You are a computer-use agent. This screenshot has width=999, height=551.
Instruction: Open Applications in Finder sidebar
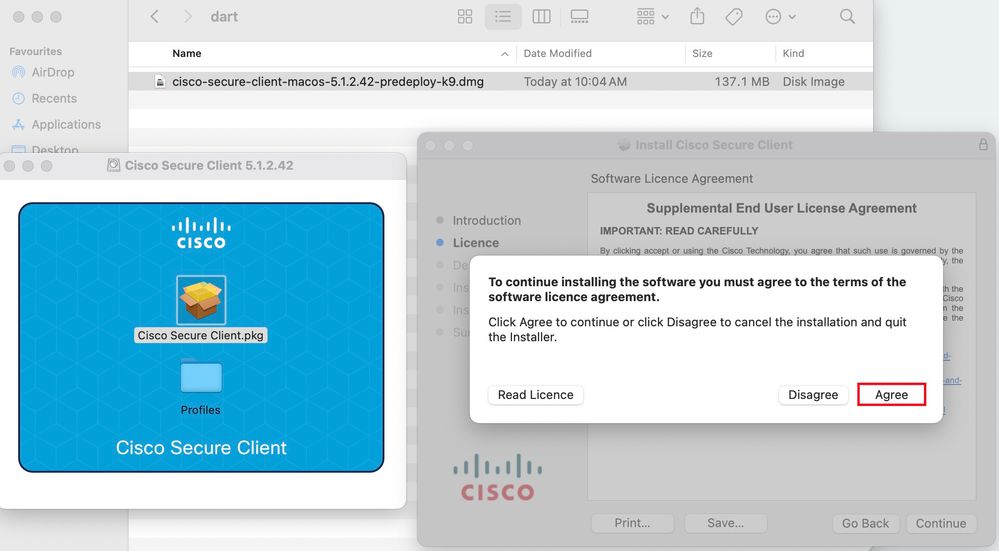coord(56,124)
